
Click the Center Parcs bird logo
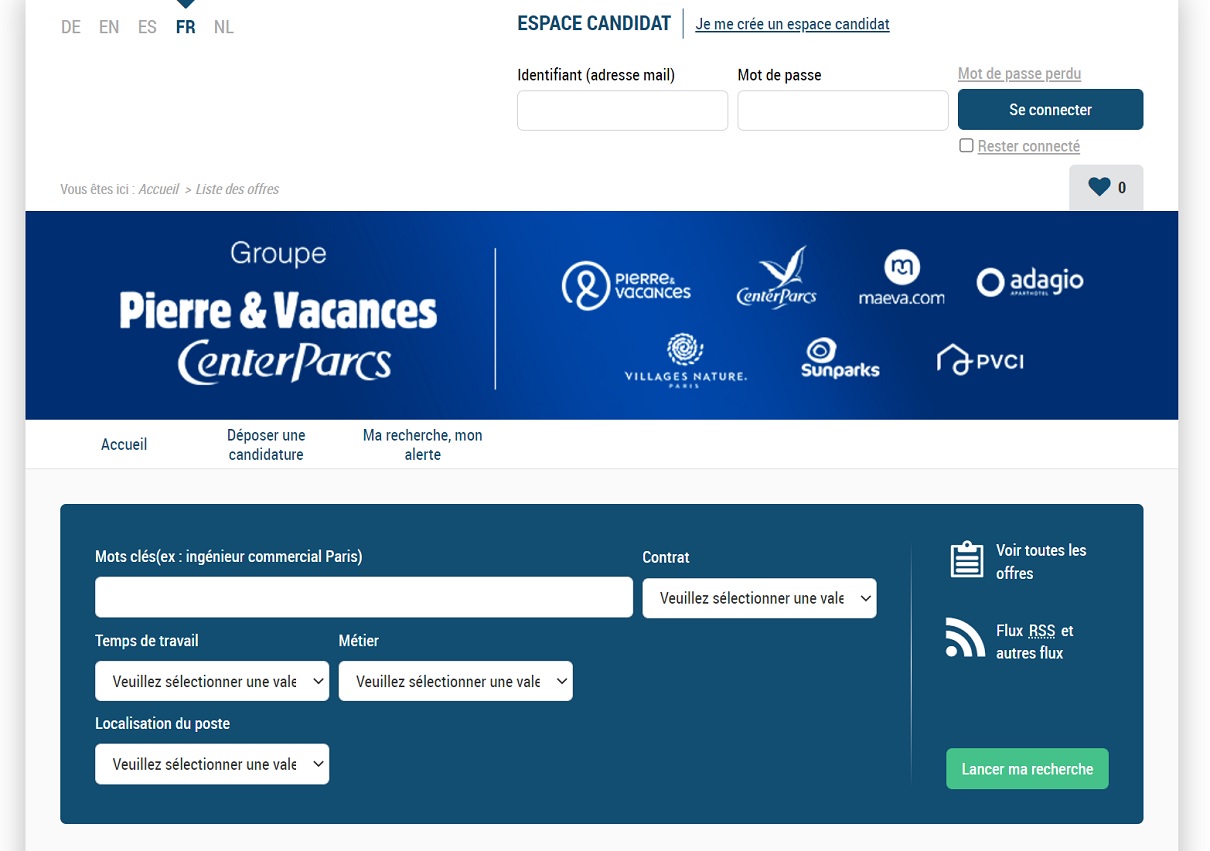click(x=777, y=279)
